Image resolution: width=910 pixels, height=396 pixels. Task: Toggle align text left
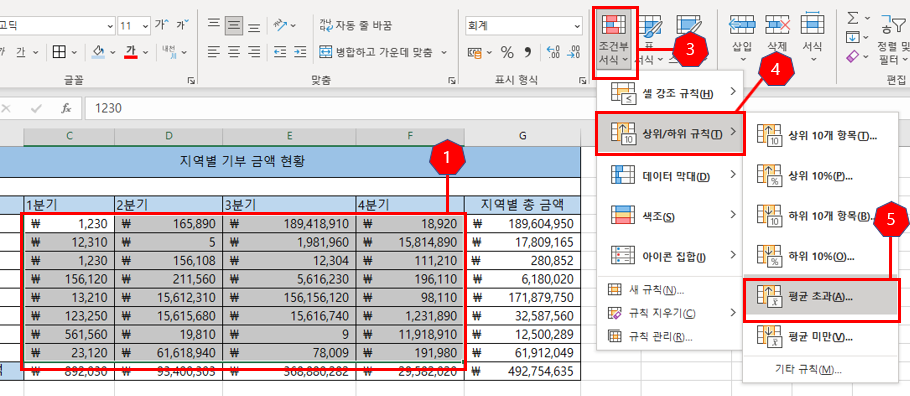pyautogui.click(x=214, y=52)
